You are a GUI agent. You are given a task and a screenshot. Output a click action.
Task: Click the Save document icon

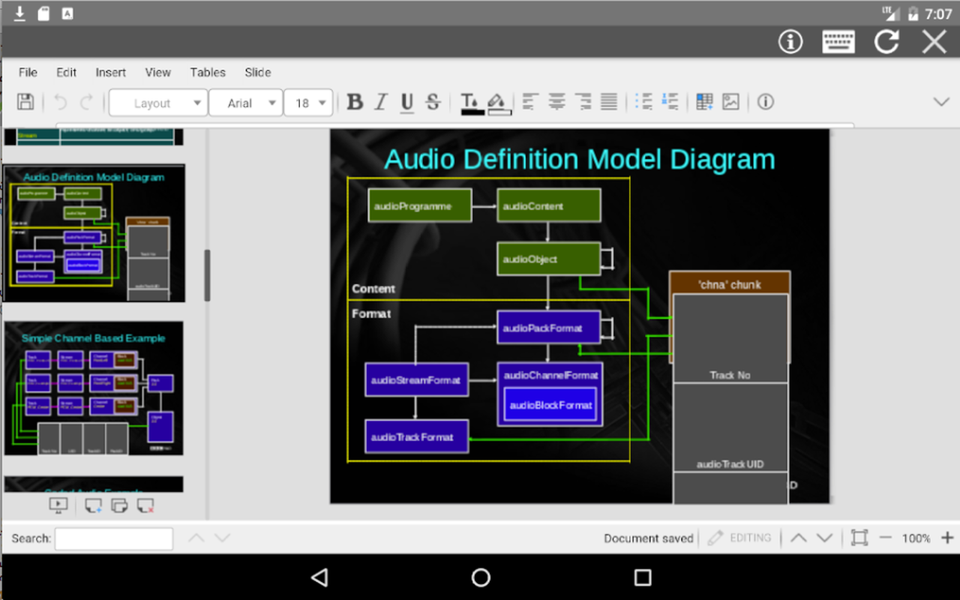coord(26,102)
